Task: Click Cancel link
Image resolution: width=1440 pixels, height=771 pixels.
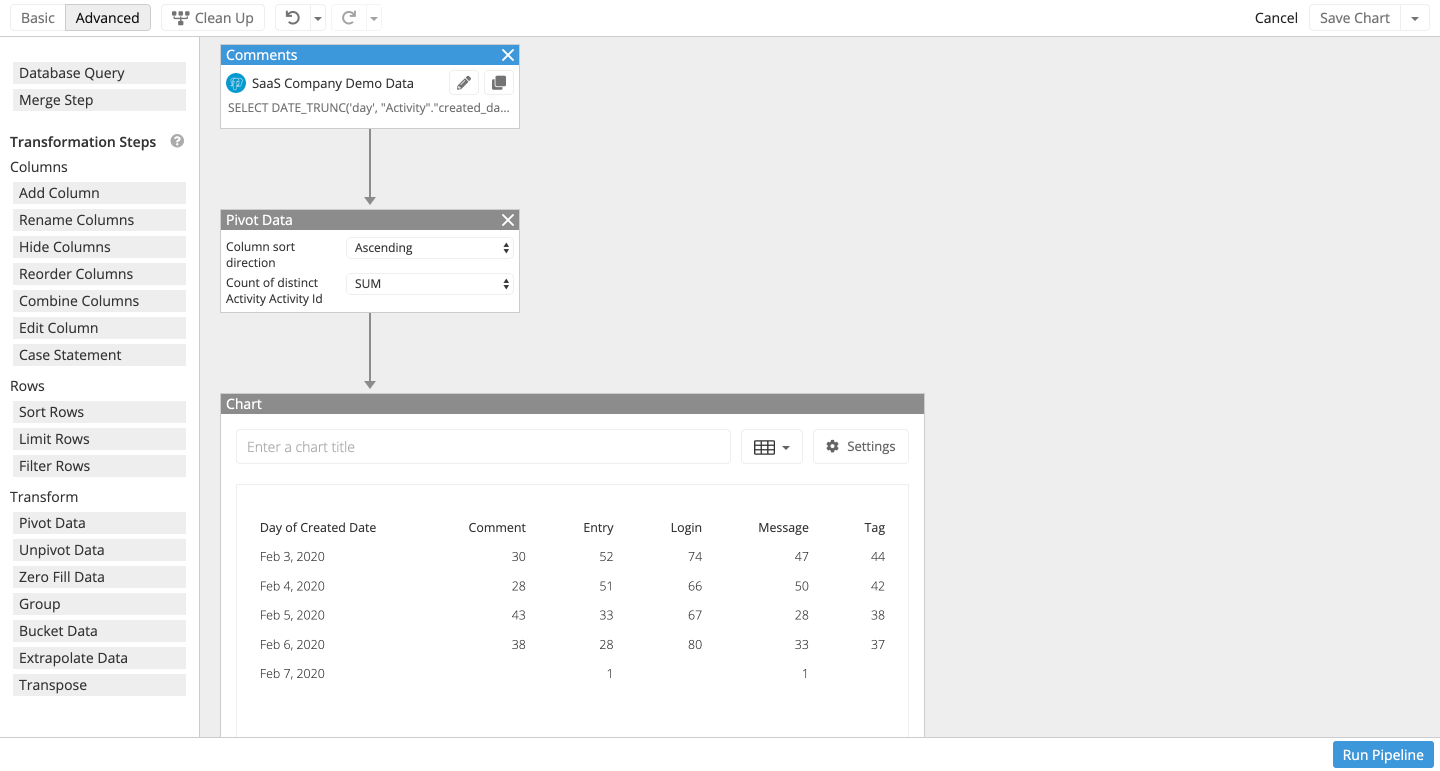Action: click(1276, 18)
